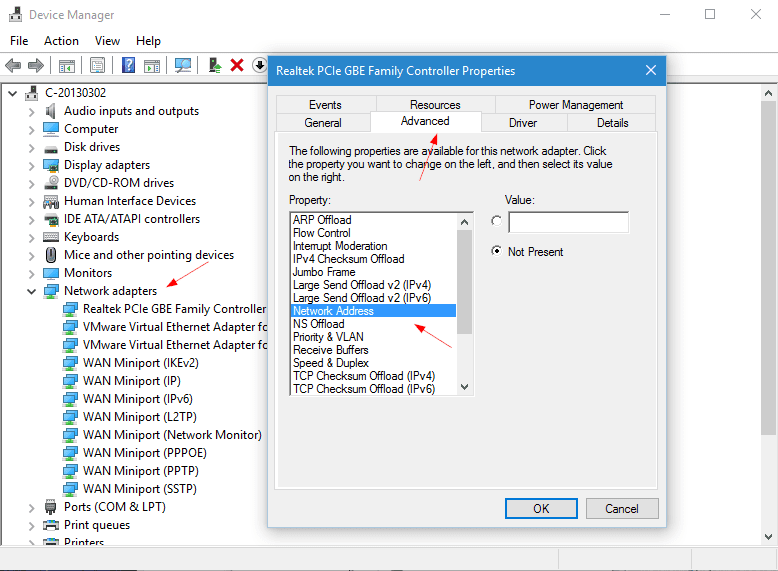Select Priority & VLAN property

[328, 337]
